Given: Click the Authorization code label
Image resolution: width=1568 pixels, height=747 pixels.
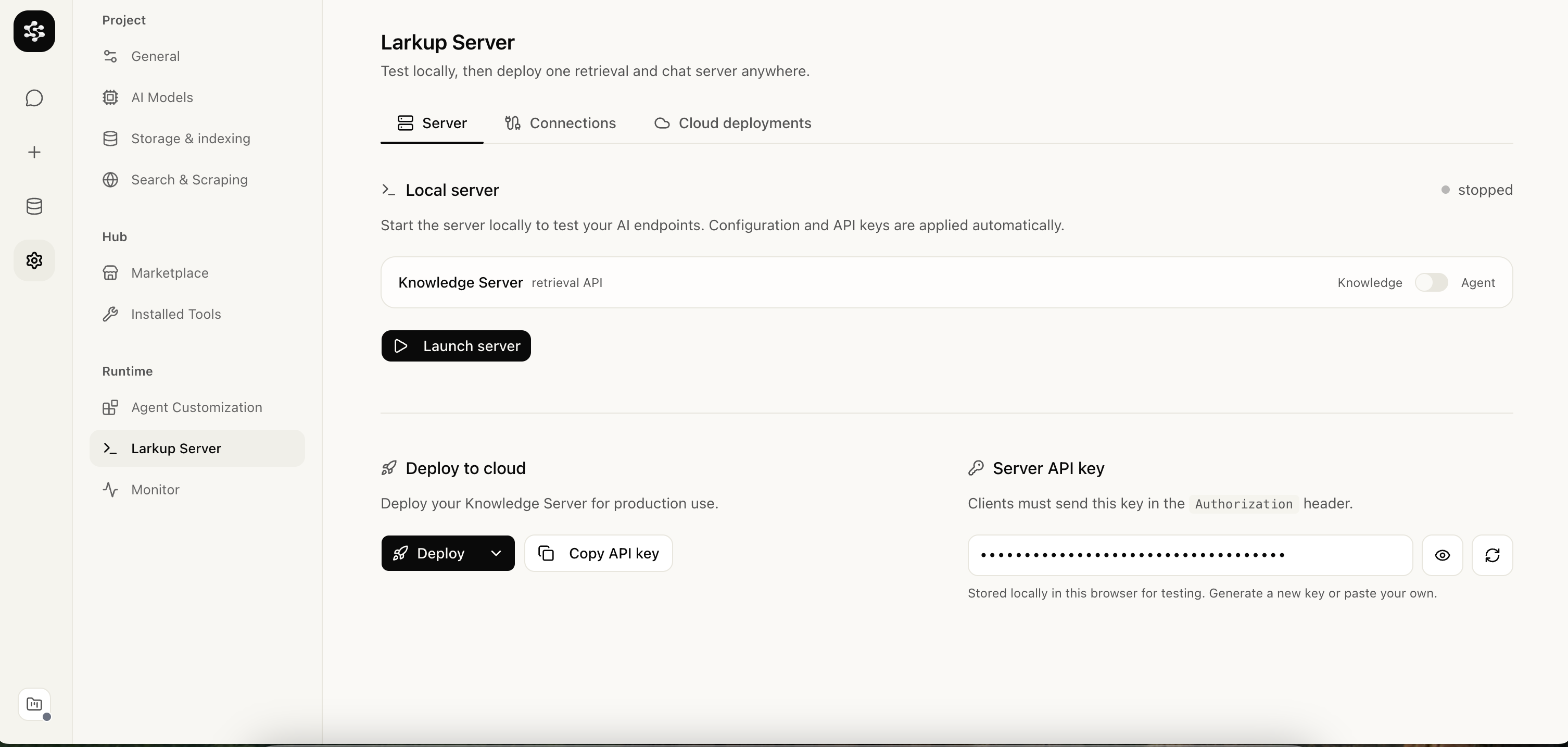Looking at the screenshot, I should click(x=1244, y=504).
